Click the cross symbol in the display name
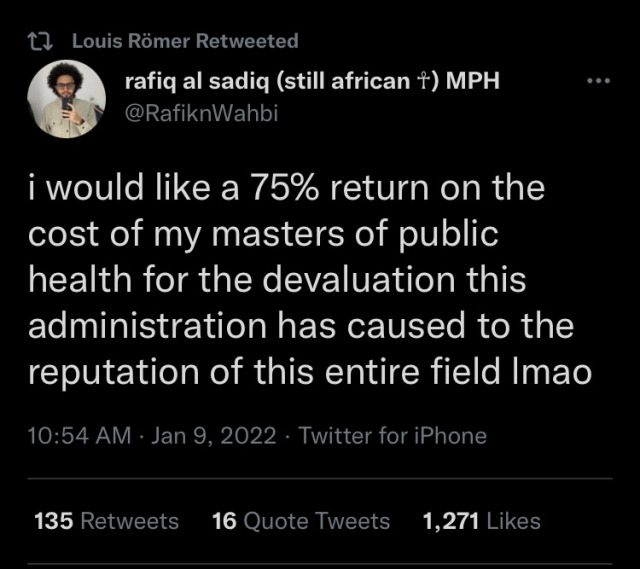This screenshot has height=569, width=640. (x=425, y=82)
